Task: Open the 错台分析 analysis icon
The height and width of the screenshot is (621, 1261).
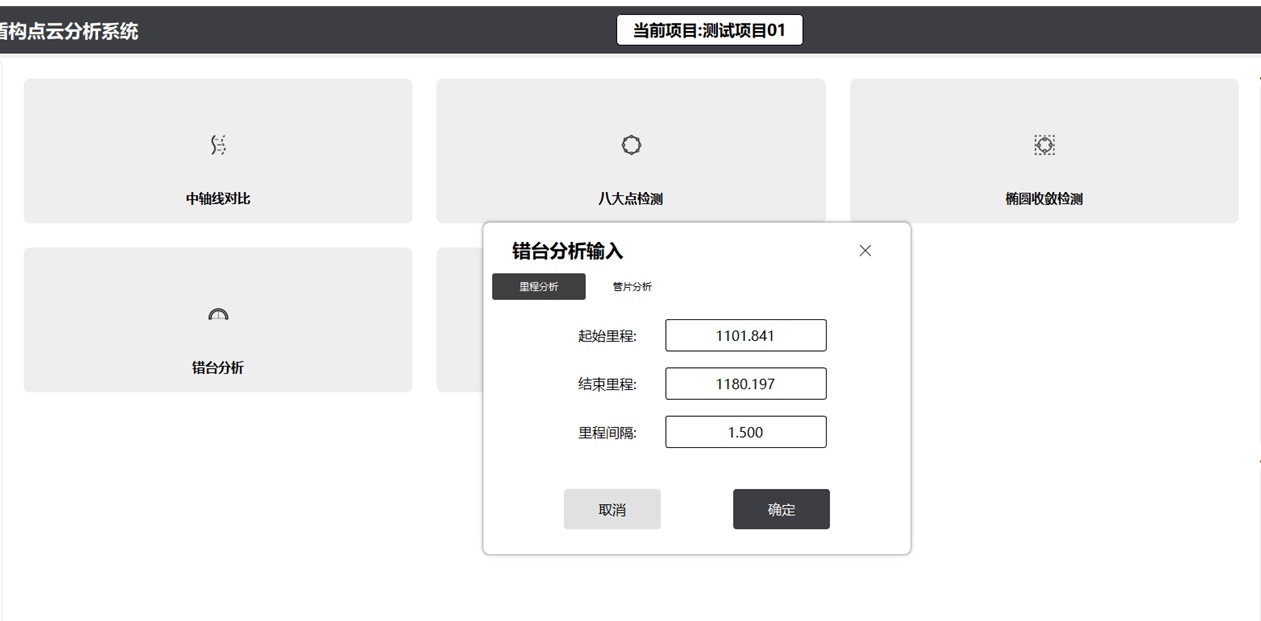Action: [218, 314]
